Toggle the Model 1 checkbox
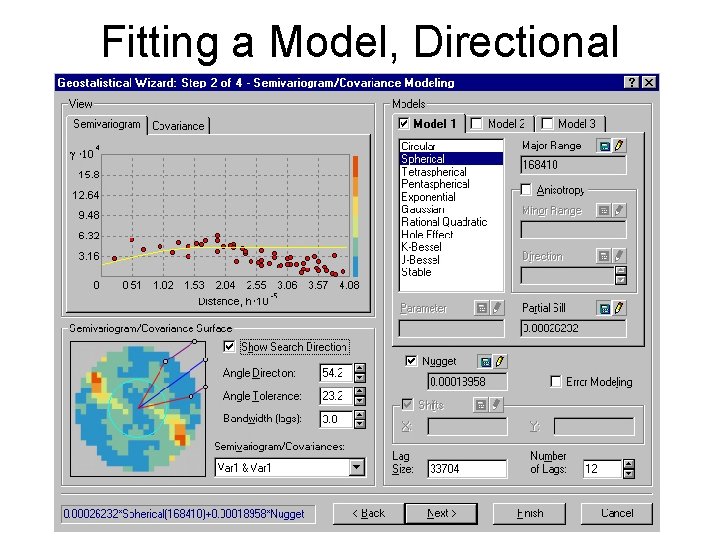The width and height of the screenshot is (720, 540). (x=404, y=124)
